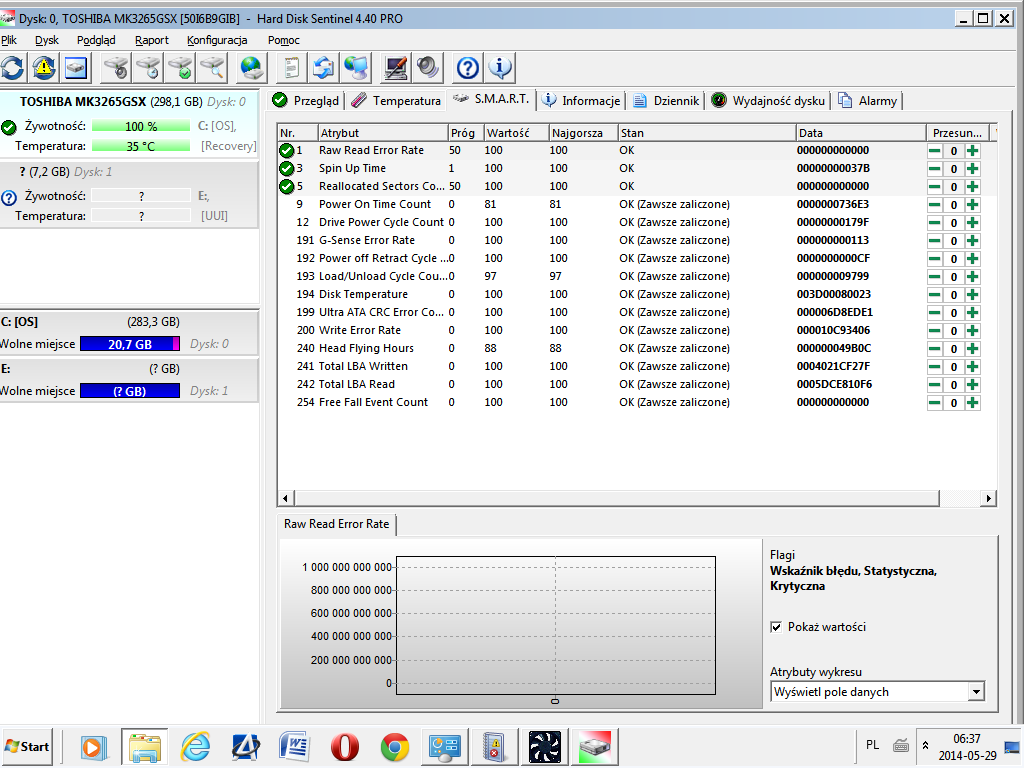The width and height of the screenshot is (1024, 768).
Task: Click the disk with green checkmark icon
Action: point(180,68)
